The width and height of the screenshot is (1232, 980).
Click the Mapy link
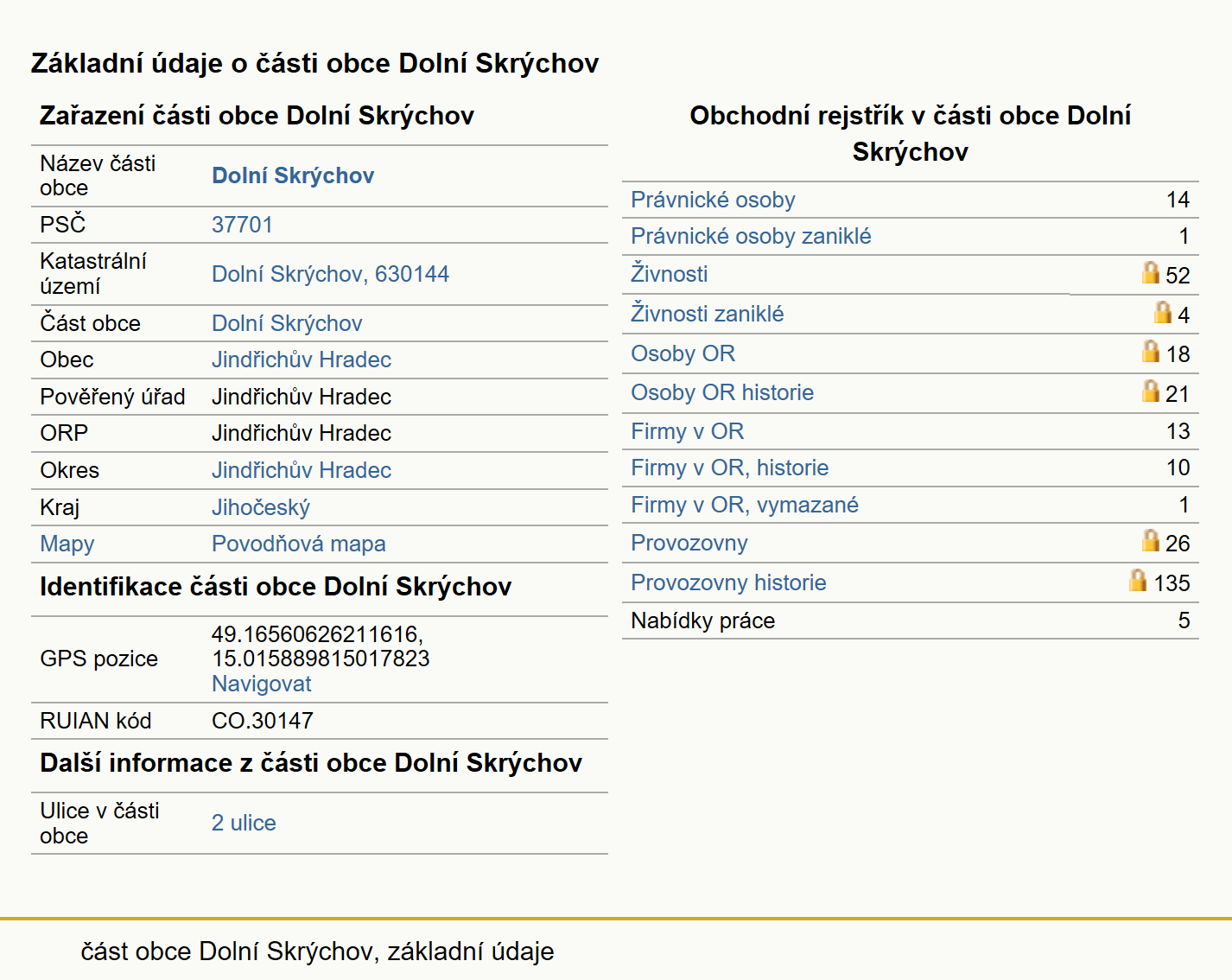(x=67, y=544)
